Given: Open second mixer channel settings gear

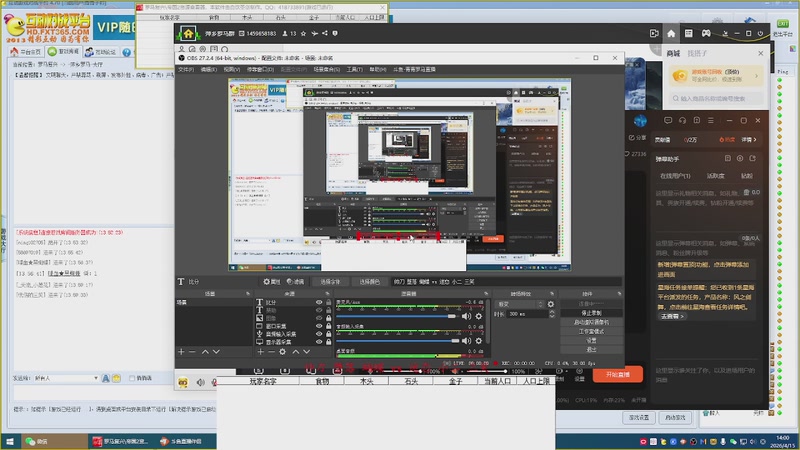Looking at the screenshot, I should (479, 341).
